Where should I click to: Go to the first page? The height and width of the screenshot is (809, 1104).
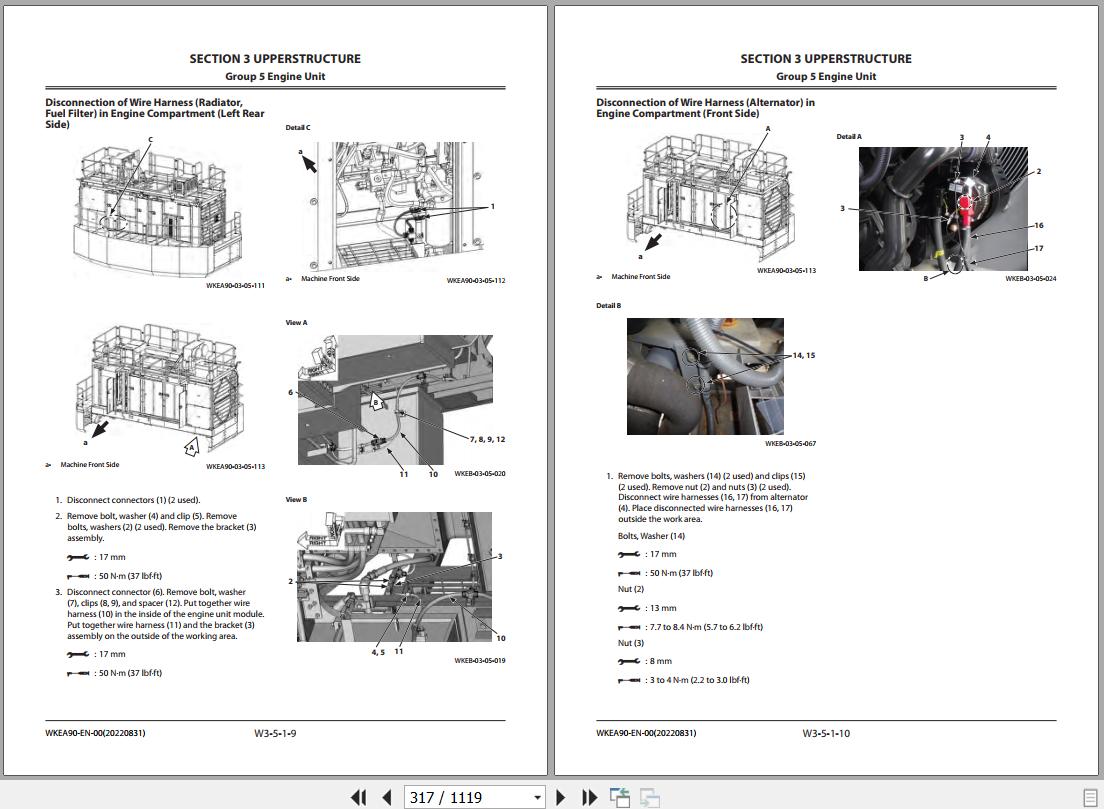(358, 797)
